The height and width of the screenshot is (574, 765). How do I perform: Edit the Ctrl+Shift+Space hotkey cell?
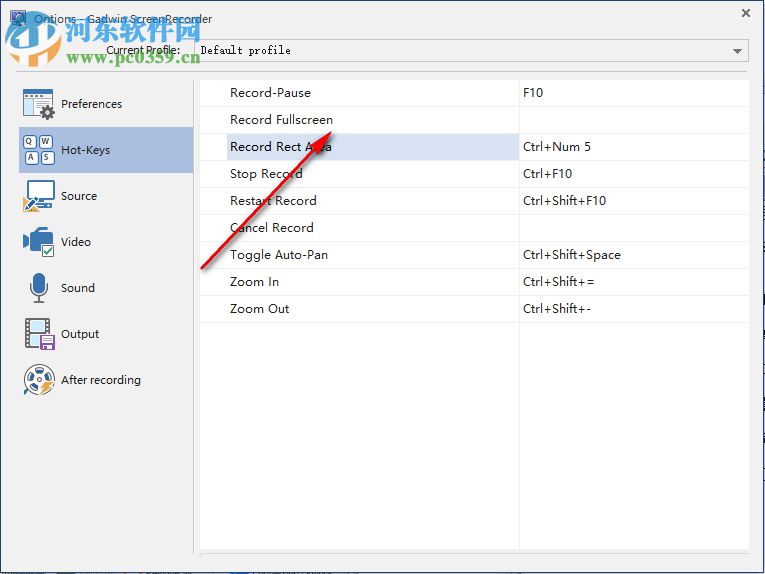[x=634, y=255]
